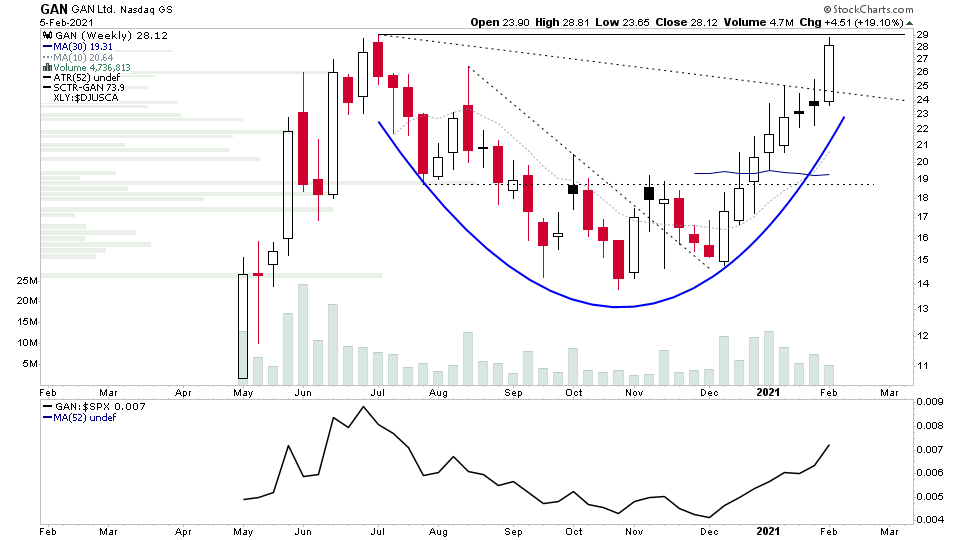The height and width of the screenshot is (540, 960).
Task: Click the volume bars glyph in legend
Action: point(48,67)
